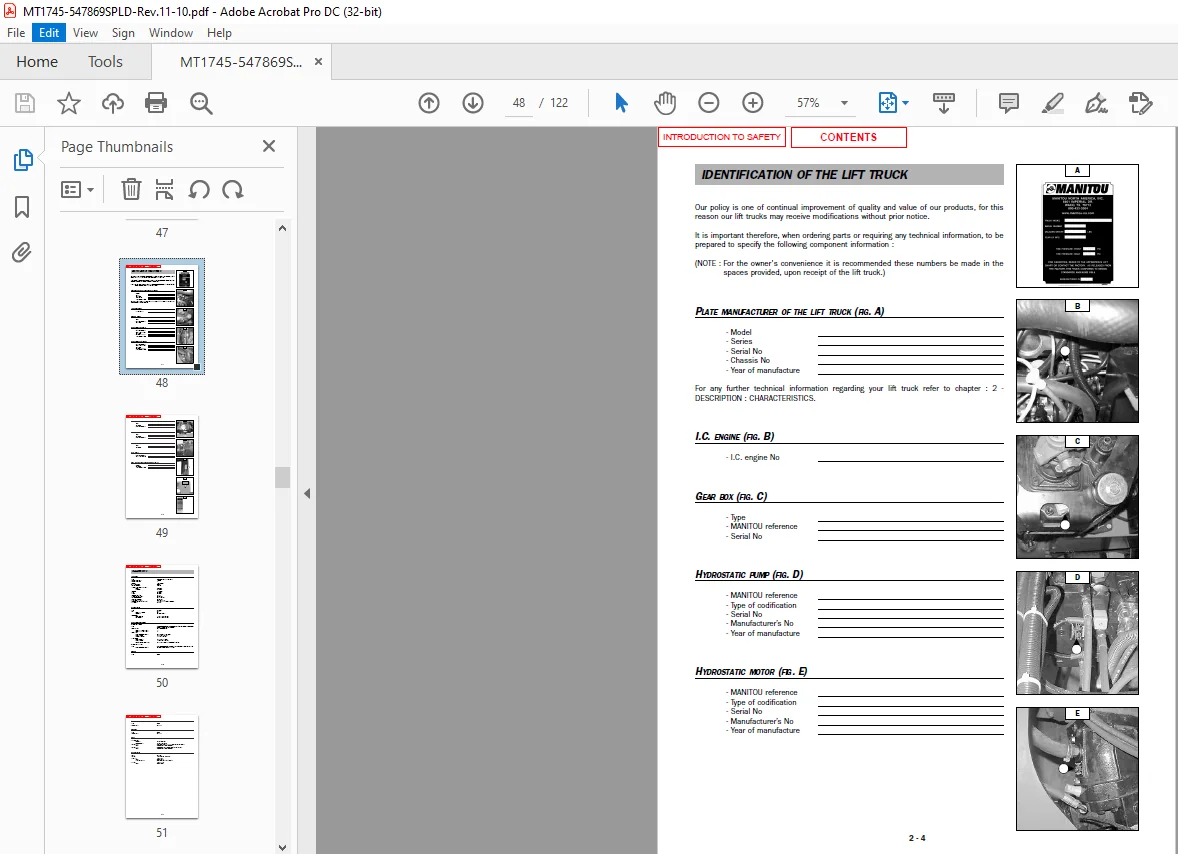
Task: Print the document
Action: click(156, 103)
